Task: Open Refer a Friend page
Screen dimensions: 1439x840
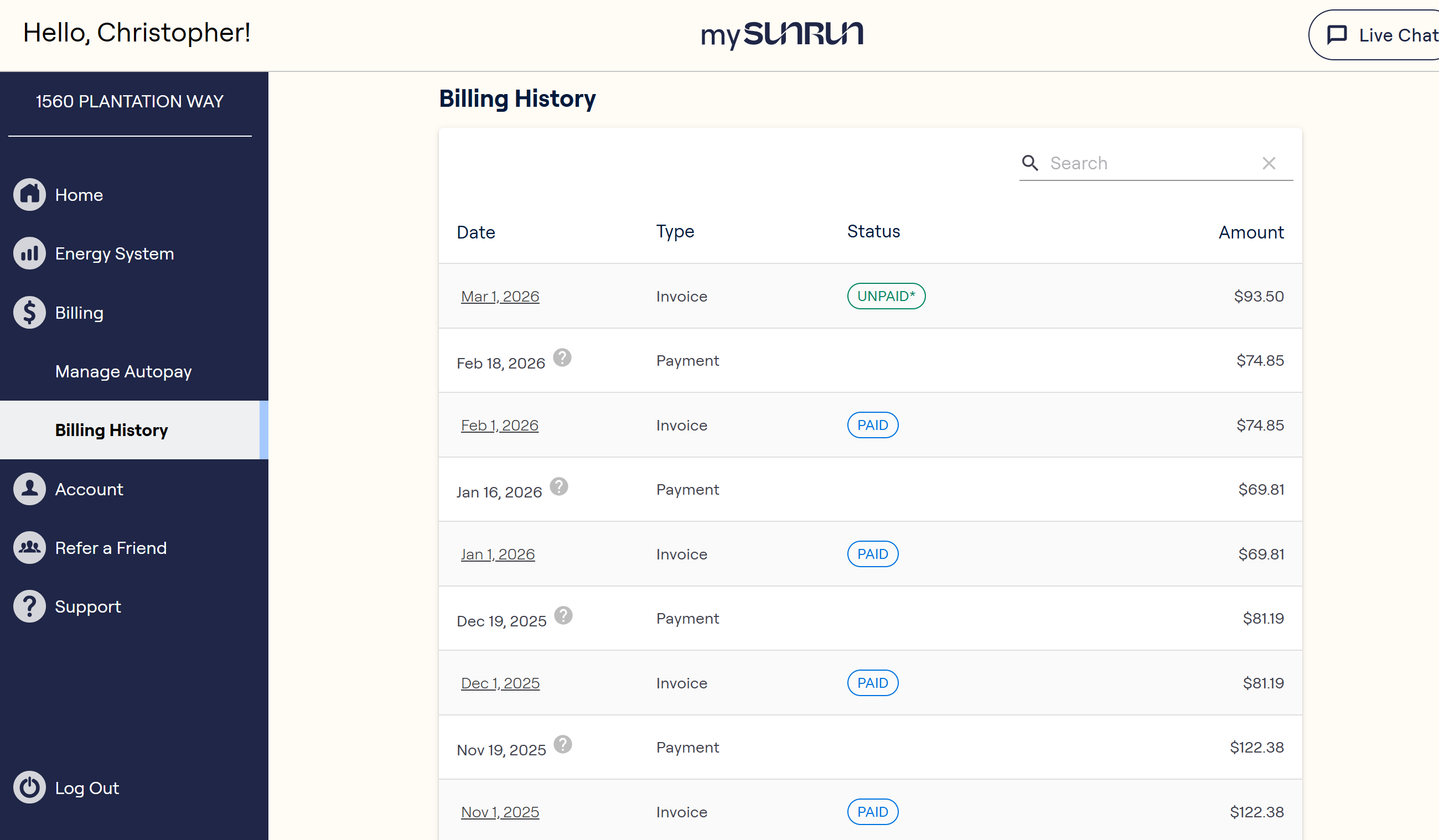Action: tap(111, 548)
